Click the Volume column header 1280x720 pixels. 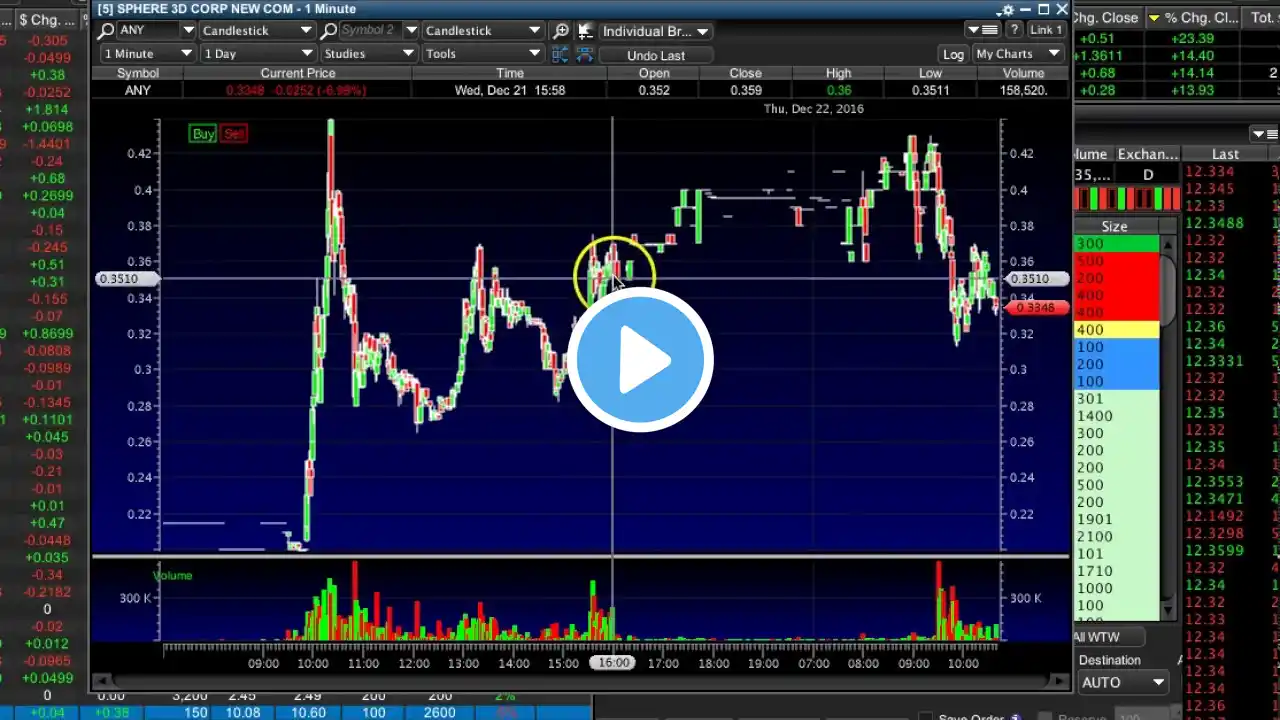(x=1024, y=73)
